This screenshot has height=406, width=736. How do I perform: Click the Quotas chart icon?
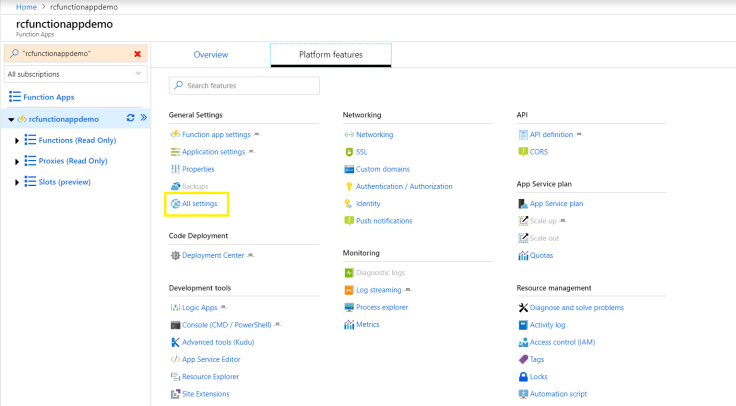click(523, 255)
